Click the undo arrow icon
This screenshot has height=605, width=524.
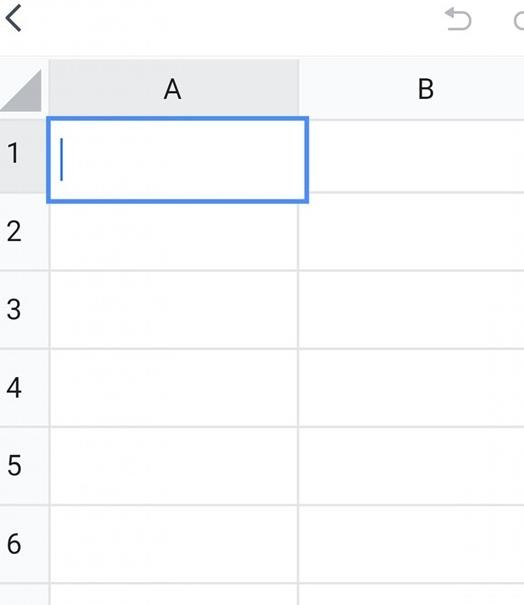(x=458, y=19)
